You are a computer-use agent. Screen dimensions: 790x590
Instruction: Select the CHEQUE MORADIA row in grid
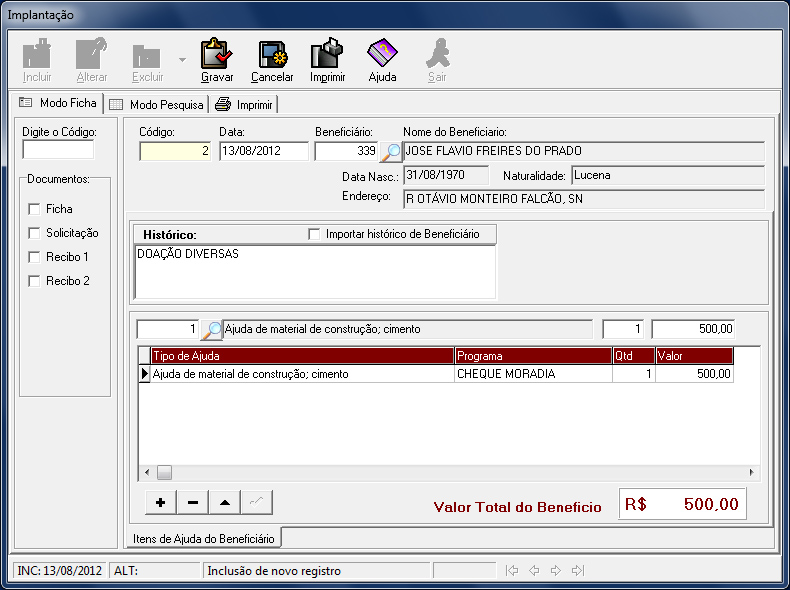click(x=532, y=374)
